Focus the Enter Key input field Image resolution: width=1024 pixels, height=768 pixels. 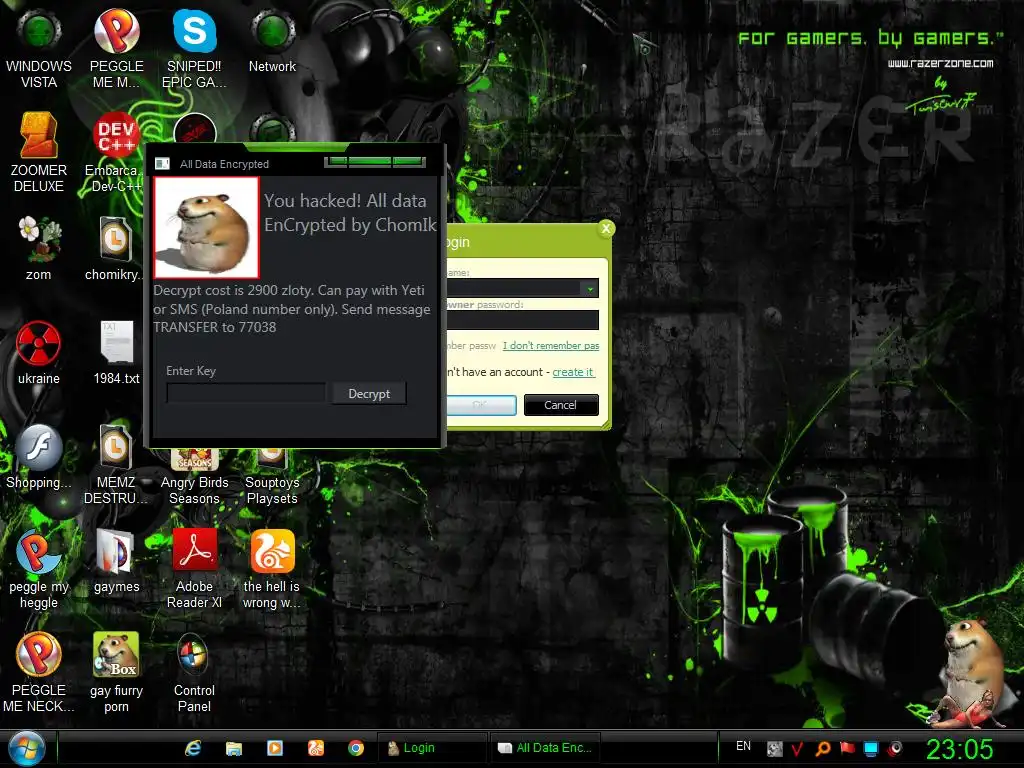pos(246,393)
